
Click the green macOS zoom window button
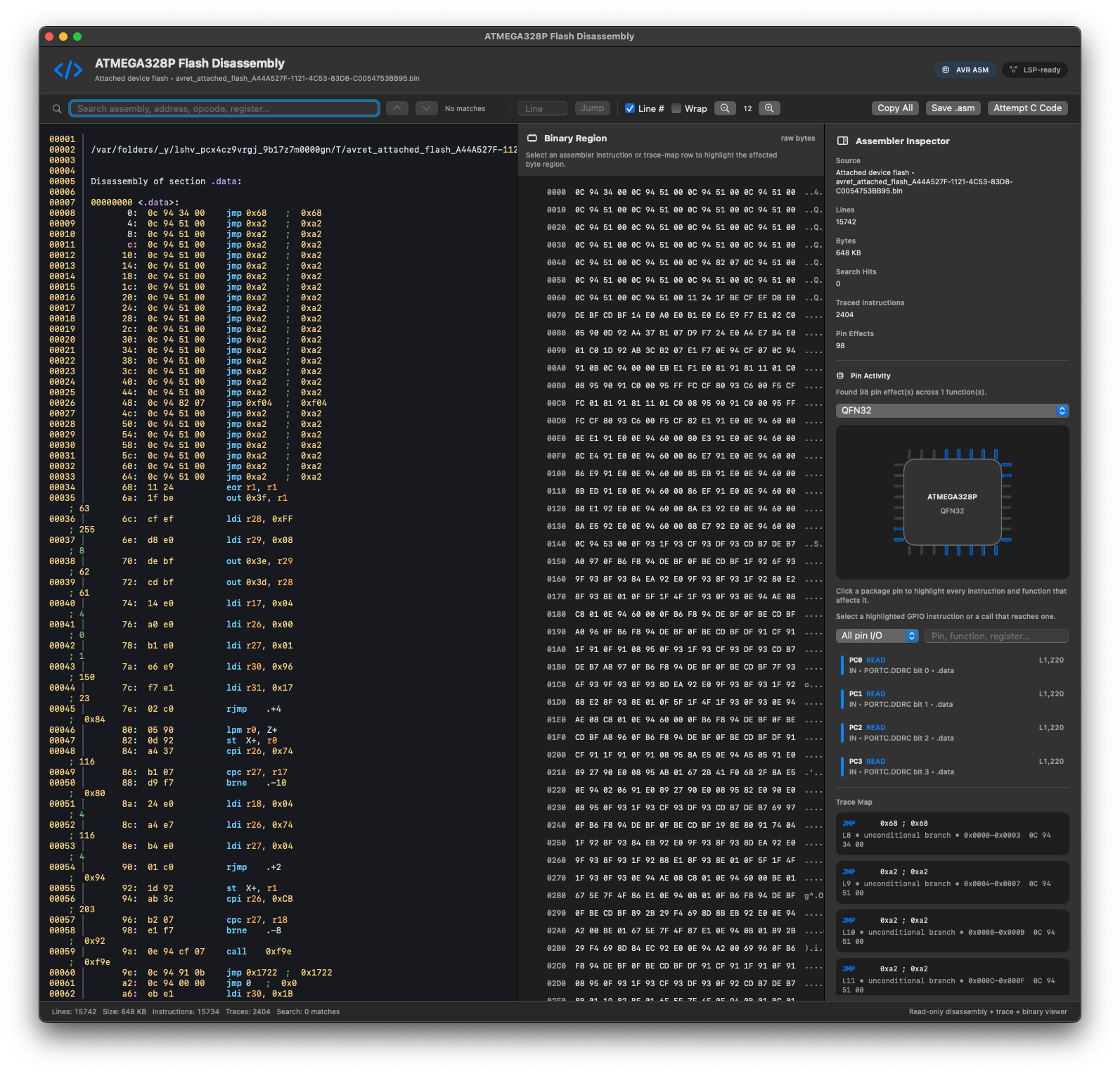[x=77, y=37]
